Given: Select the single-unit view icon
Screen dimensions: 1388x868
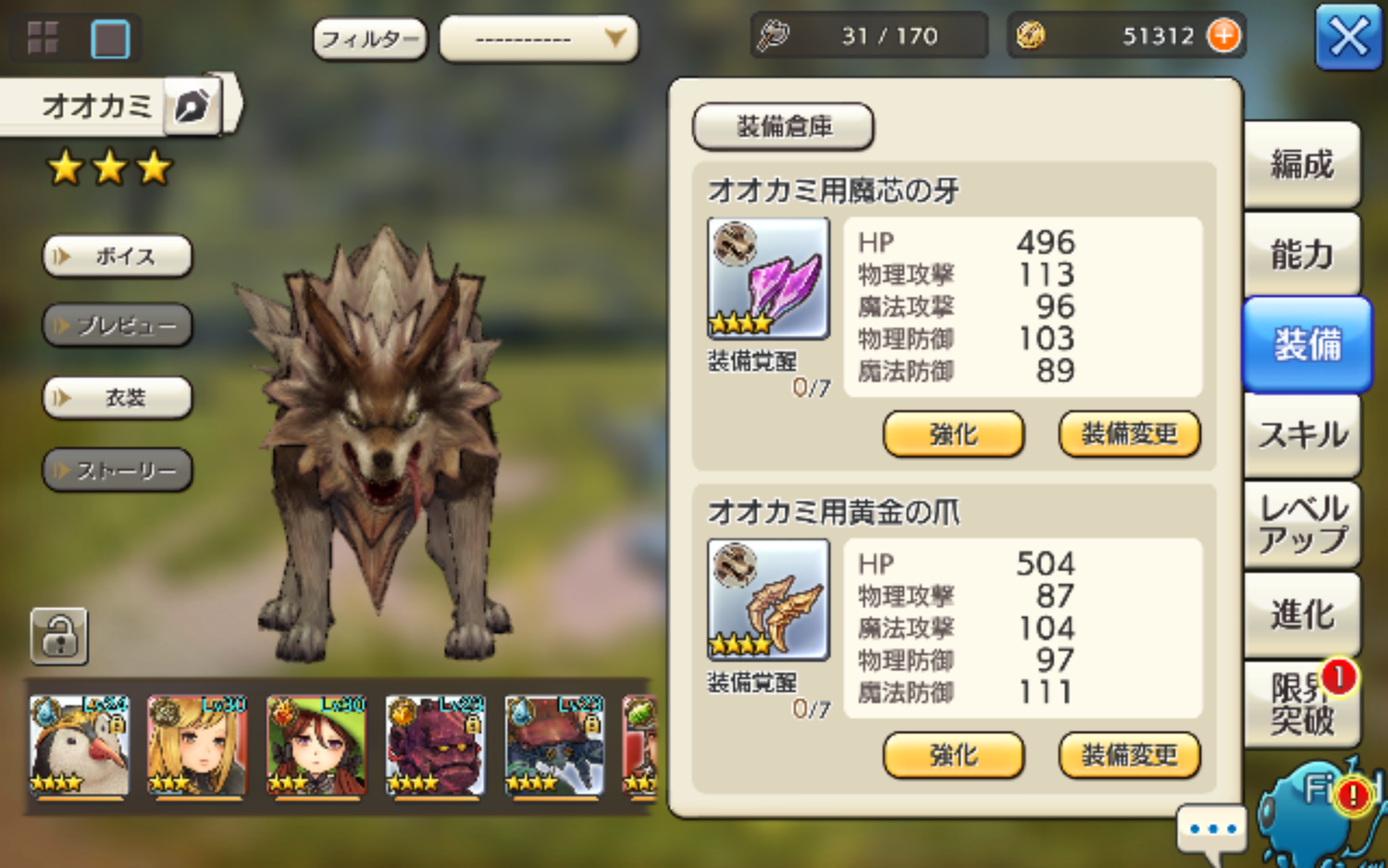Looking at the screenshot, I should pos(110,39).
